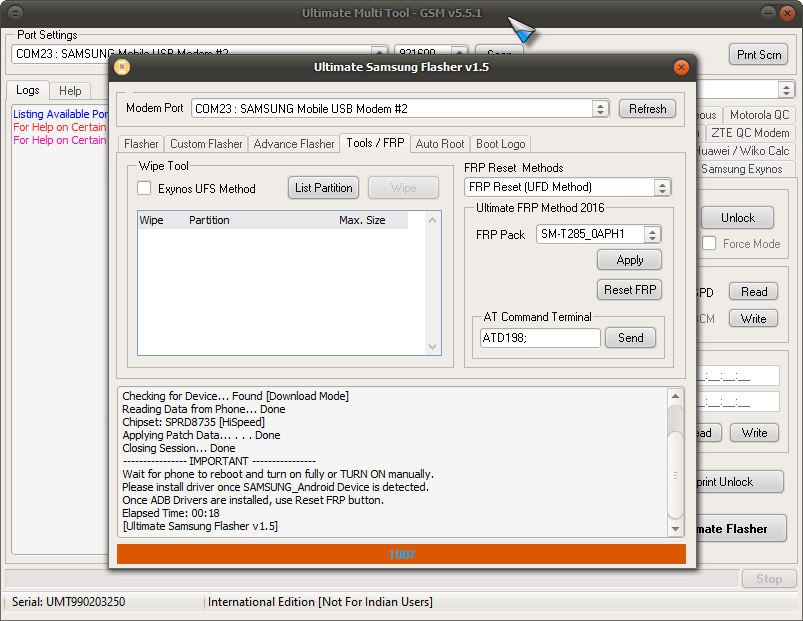803x621 pixels.
Task: Click Reset FRP under Ultimate FRP Method 2016
Action: 629,291
